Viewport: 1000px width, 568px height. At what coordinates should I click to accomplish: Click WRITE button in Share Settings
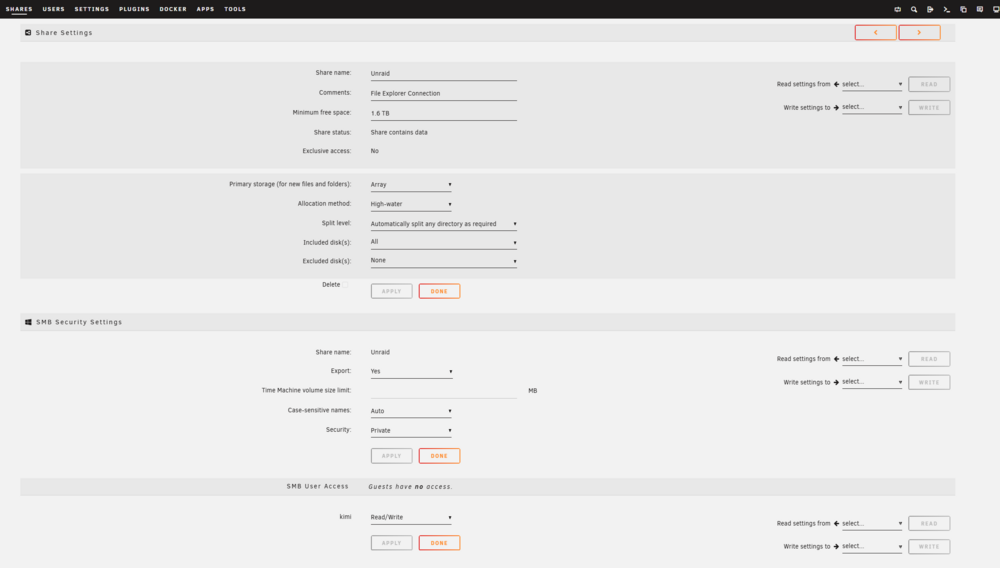(x=929, y=108)
